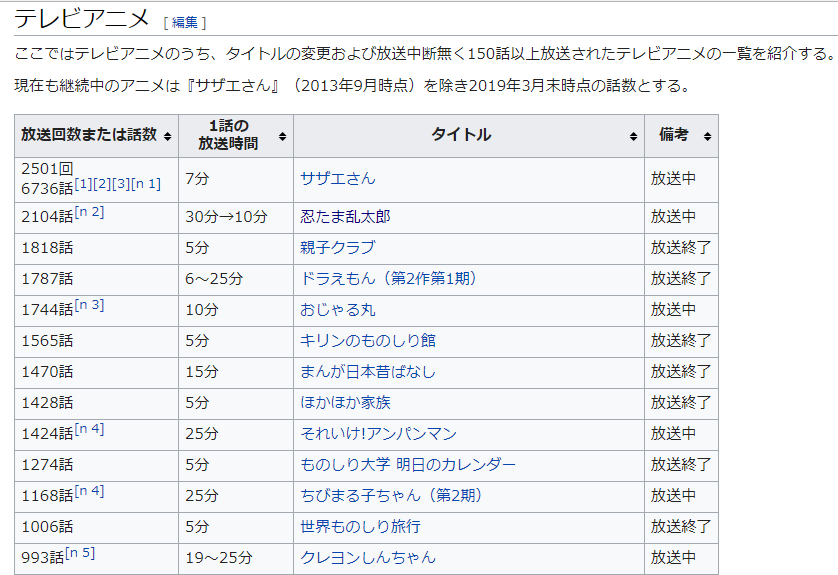This screenshot has height=575, width=838.
Task: Open the キリンのものしり館 link
Action: [368, 340]
